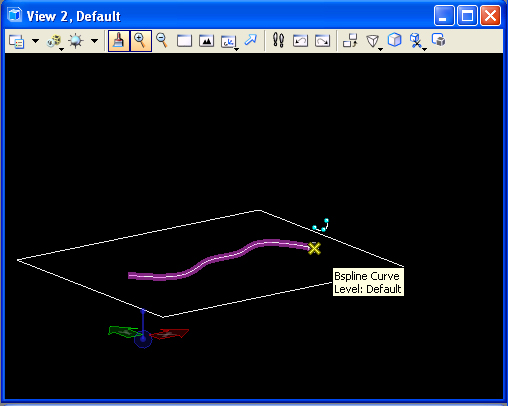Select the Pan View arrow tool
The width and height of the screenshot is (508, 406).
click(x=251, y=40)
